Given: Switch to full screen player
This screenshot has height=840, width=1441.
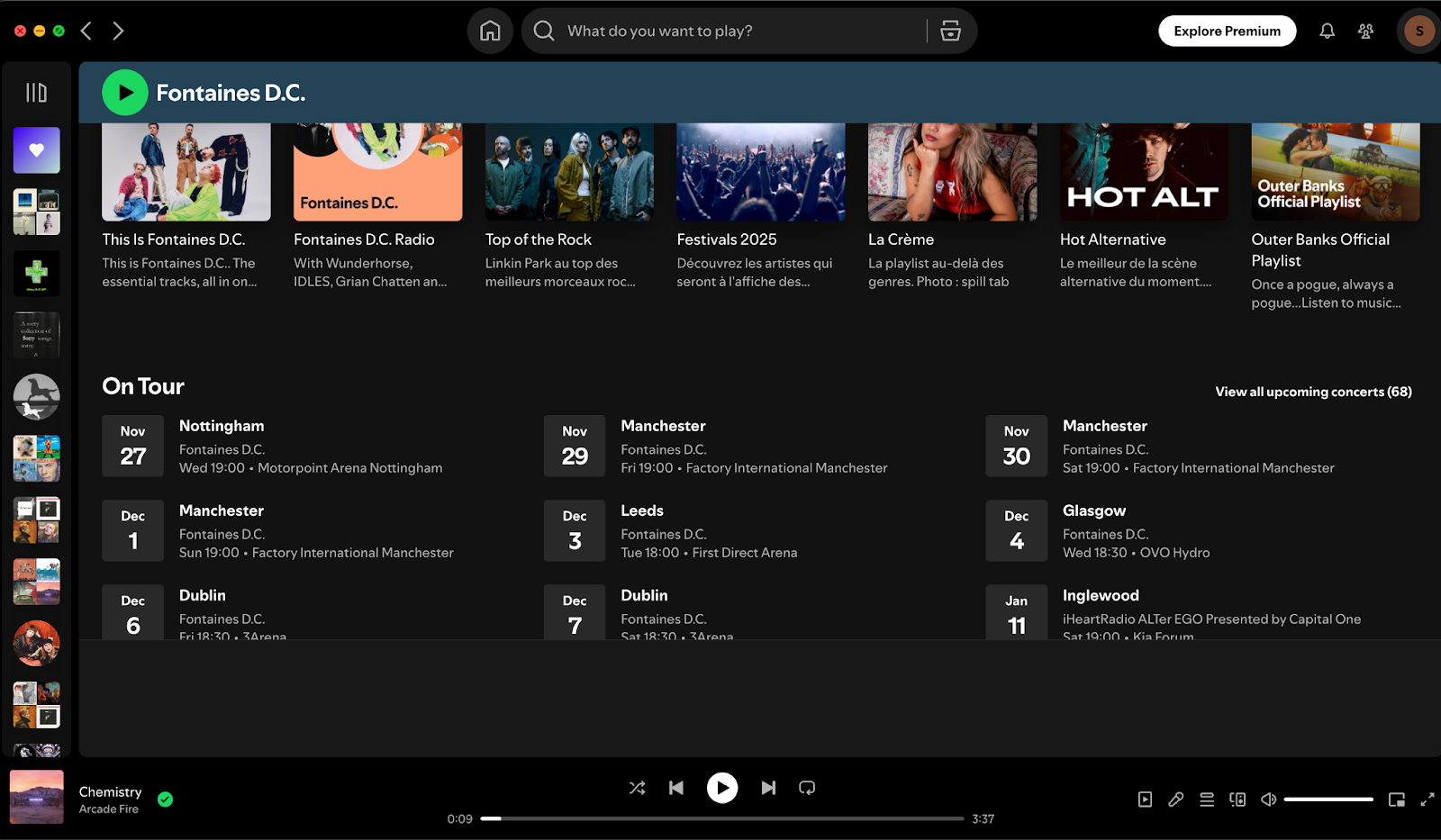Looking at the screenshot, I should tap(1427, 799).
